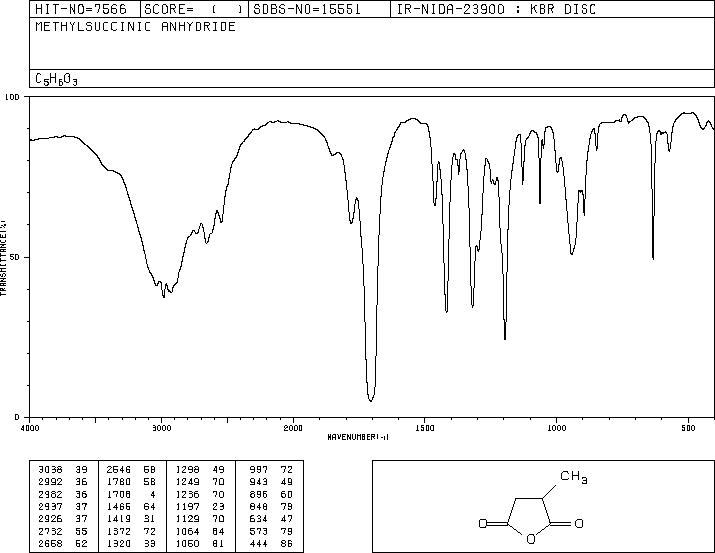
Task: Click the right carbonyl O in the structure
Action: (x=579, y=523)
